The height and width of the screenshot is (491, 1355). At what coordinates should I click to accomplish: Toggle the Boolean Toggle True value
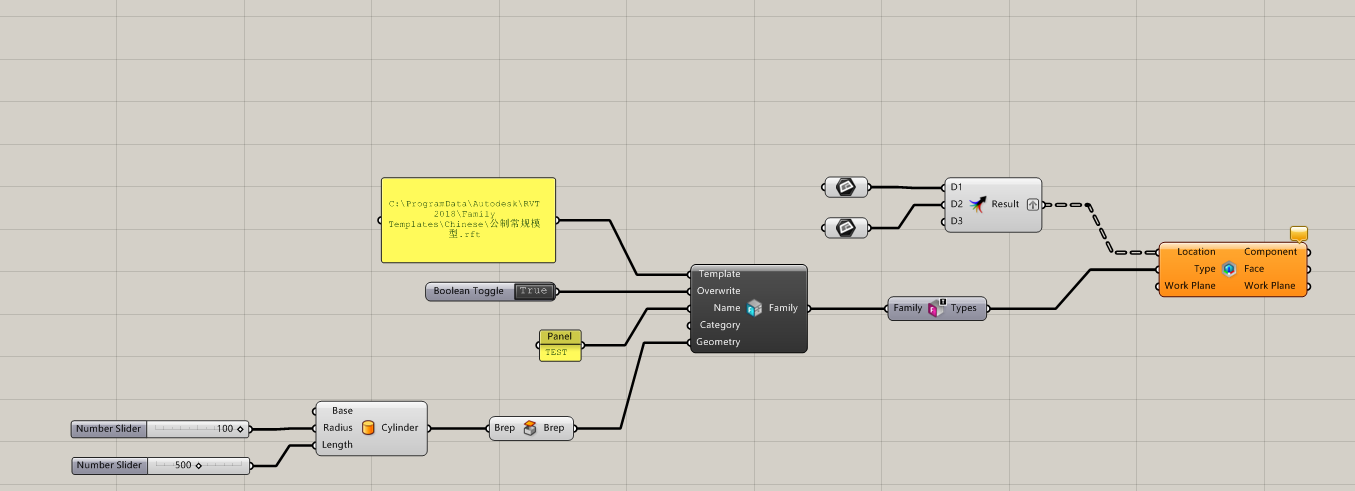point(533,291)
